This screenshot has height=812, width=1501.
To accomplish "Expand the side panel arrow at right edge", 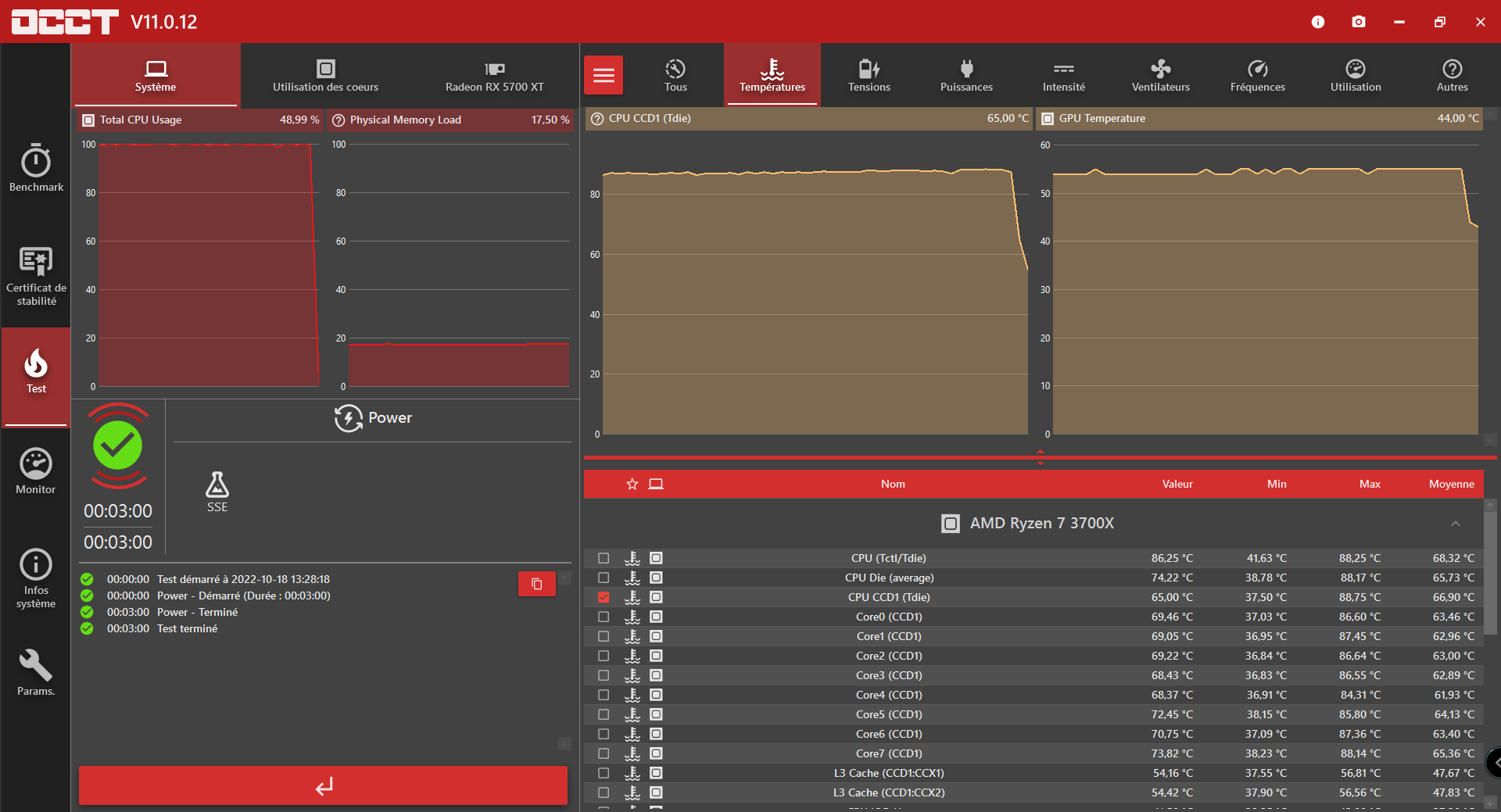I will [1495, 762].
